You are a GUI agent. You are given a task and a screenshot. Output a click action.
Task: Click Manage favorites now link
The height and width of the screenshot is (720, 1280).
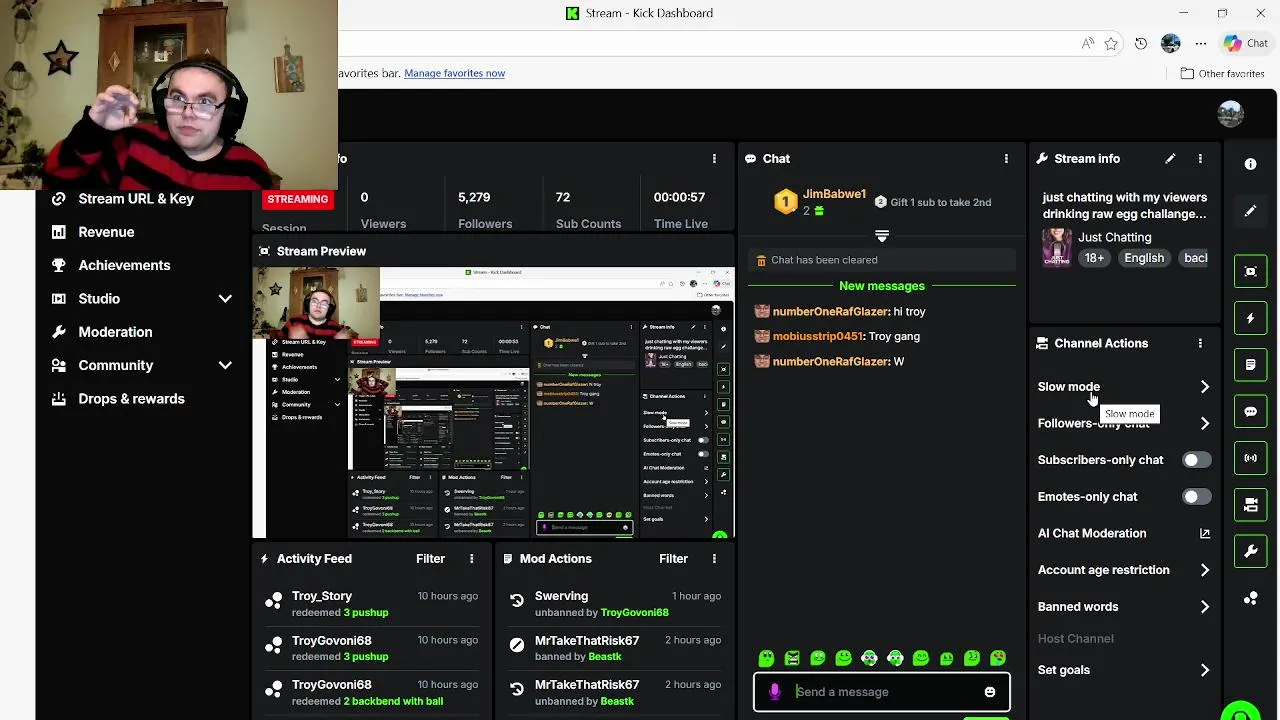(x=454, y=73)
